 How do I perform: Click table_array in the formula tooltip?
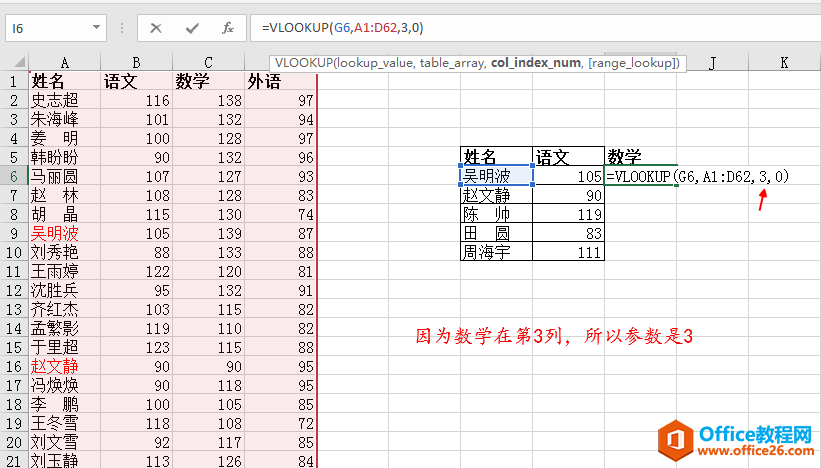pyautogui.click(x=451, y=63)
